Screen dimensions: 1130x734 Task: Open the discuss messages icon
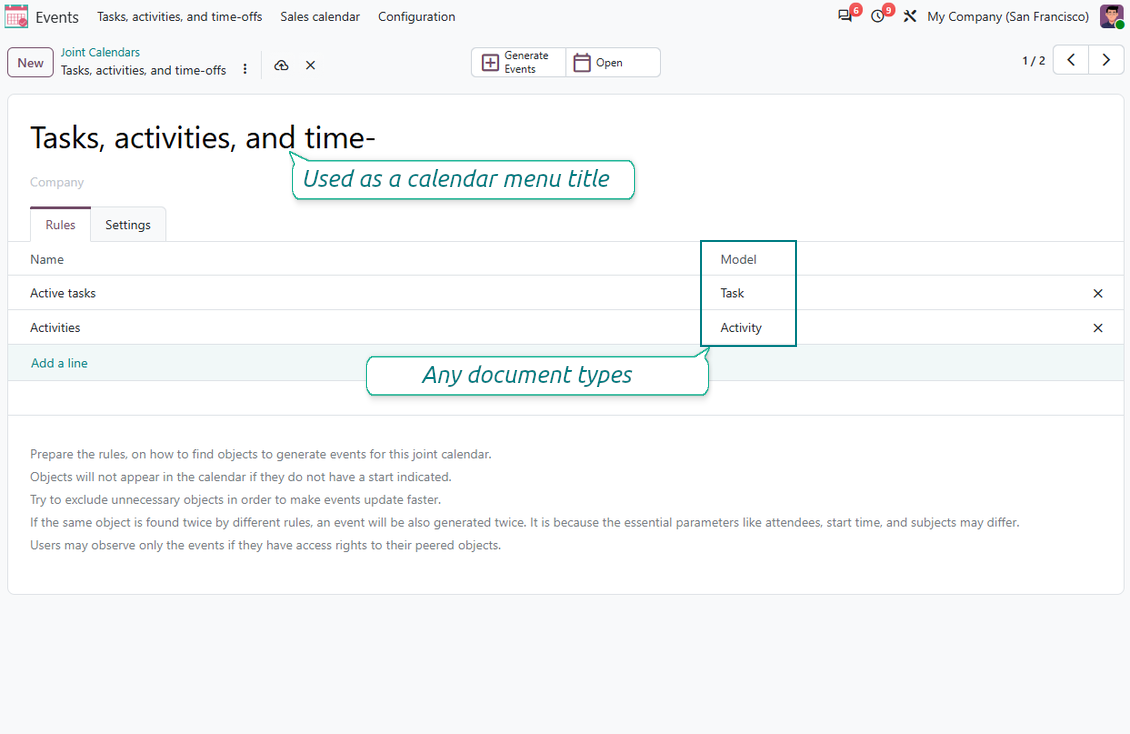point(845,16)
